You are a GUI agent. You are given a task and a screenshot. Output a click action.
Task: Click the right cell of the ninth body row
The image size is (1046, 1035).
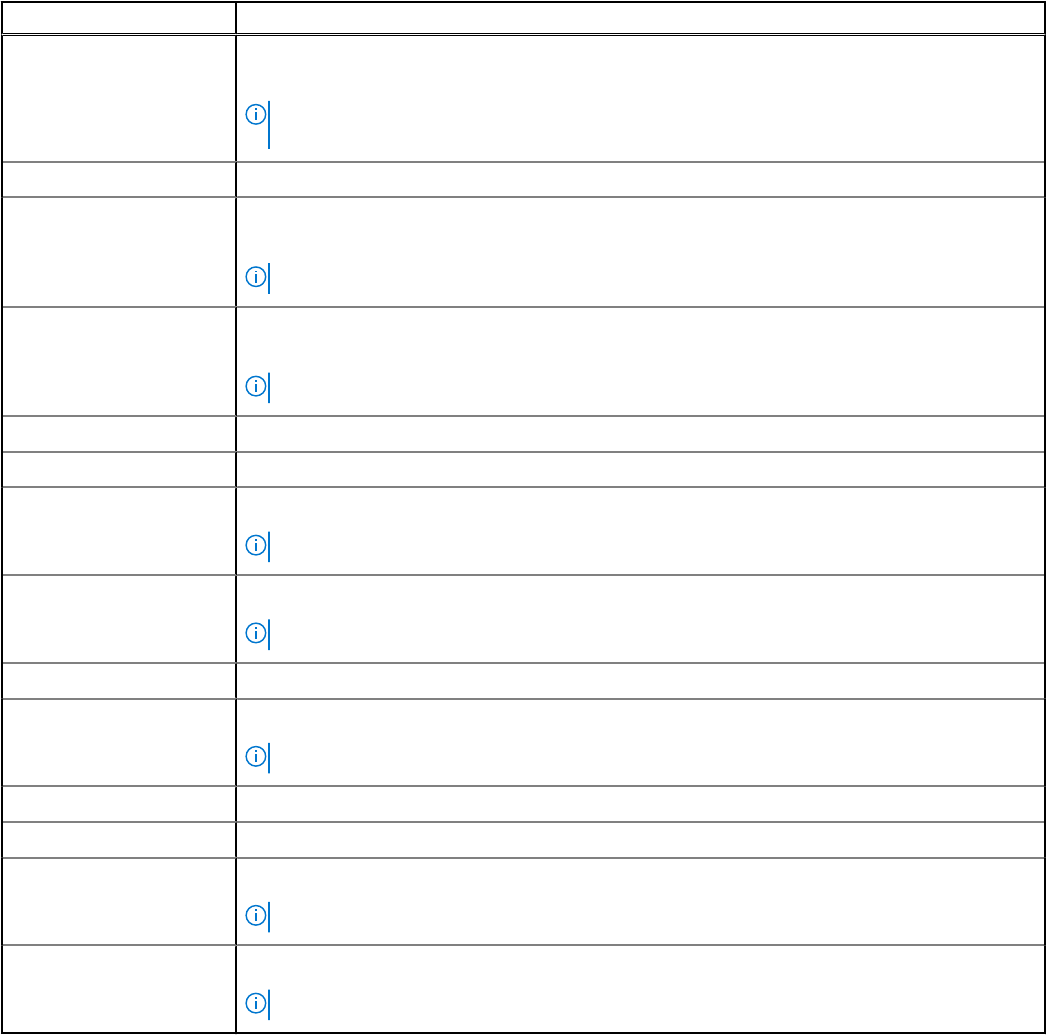[640, 681]
